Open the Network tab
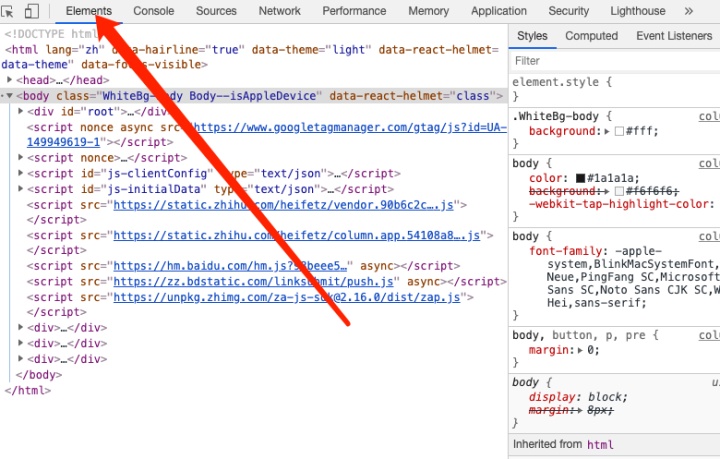The height and width of the screenshot is (459, 720). tap(279, 11)
